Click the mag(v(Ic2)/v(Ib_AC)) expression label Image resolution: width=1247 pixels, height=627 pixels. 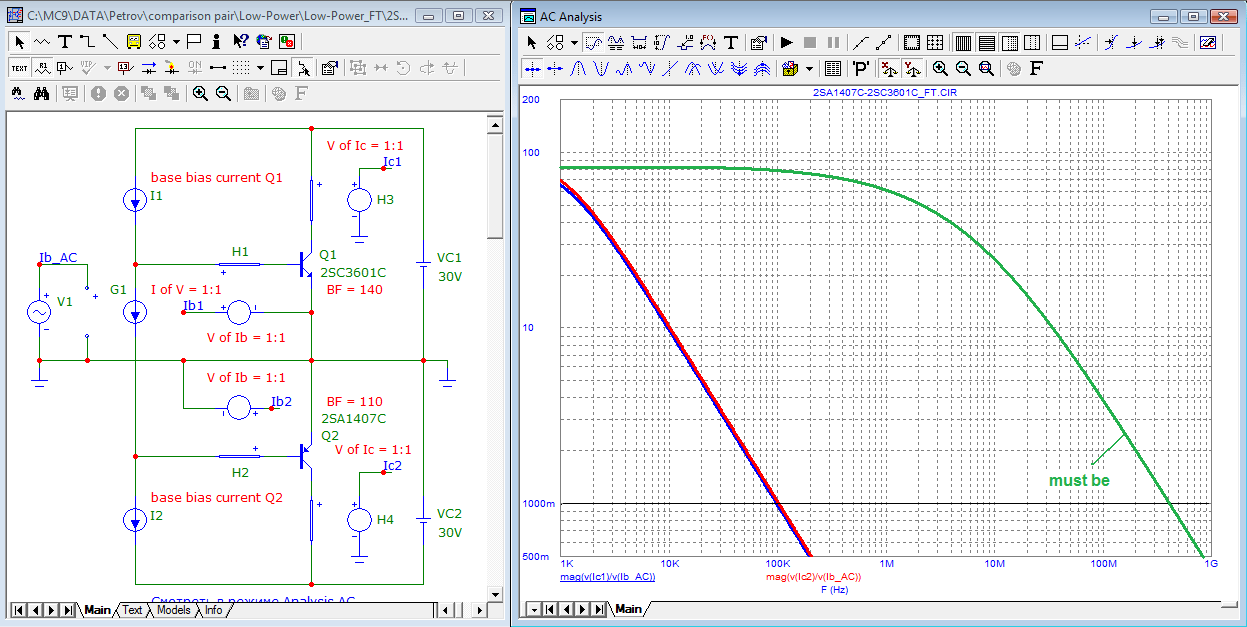(x=813, y=577)
